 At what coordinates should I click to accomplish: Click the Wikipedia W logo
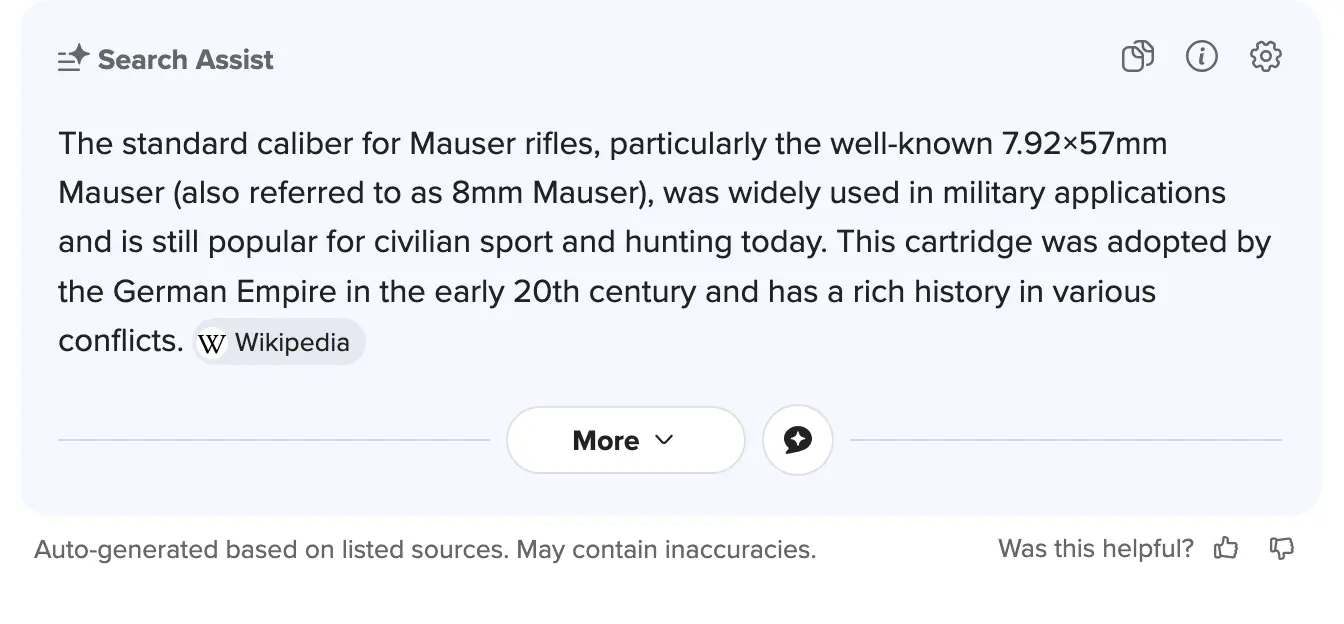click(212, 343)
